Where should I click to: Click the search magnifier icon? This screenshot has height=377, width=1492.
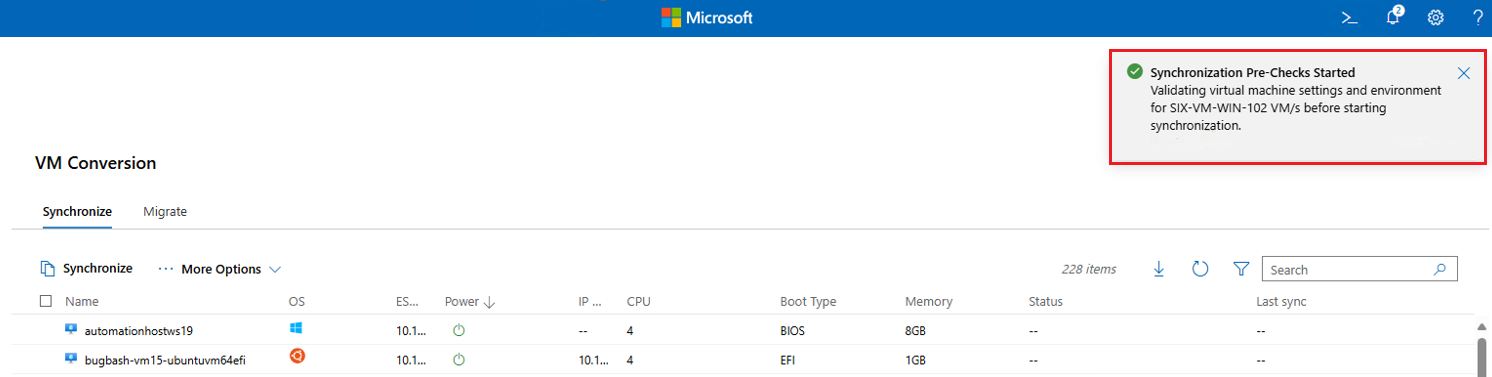(1440, 269)
